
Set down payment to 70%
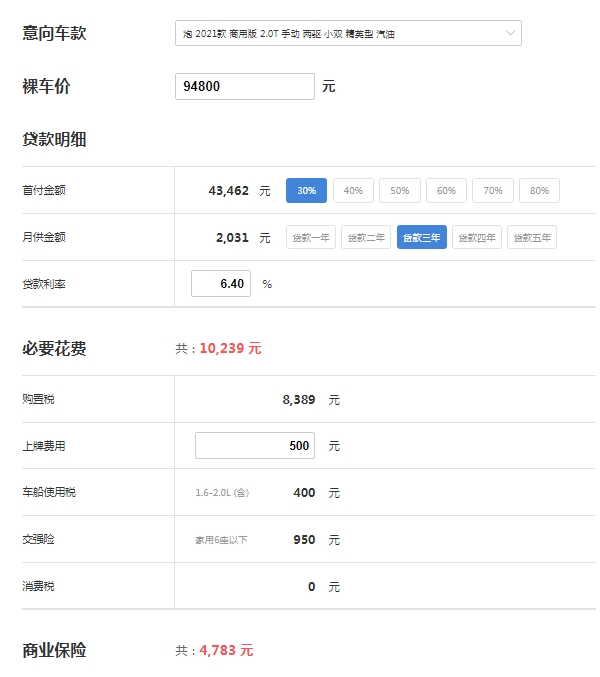point(493,190)
